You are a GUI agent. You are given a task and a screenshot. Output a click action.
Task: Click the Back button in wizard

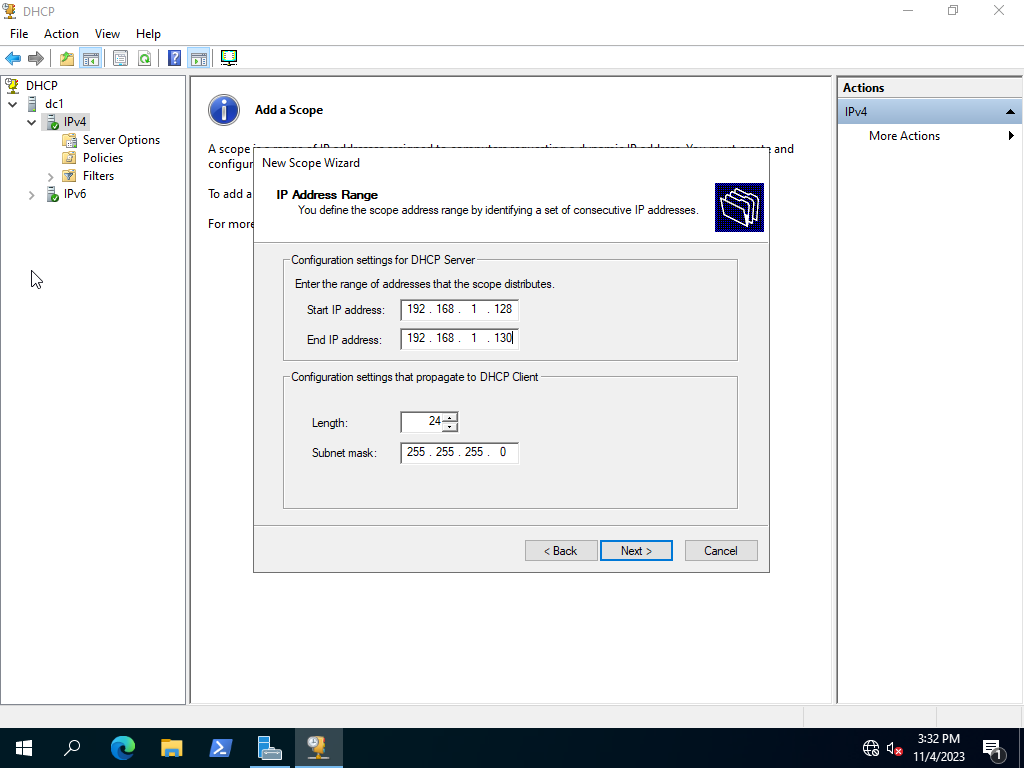point(561,551)
